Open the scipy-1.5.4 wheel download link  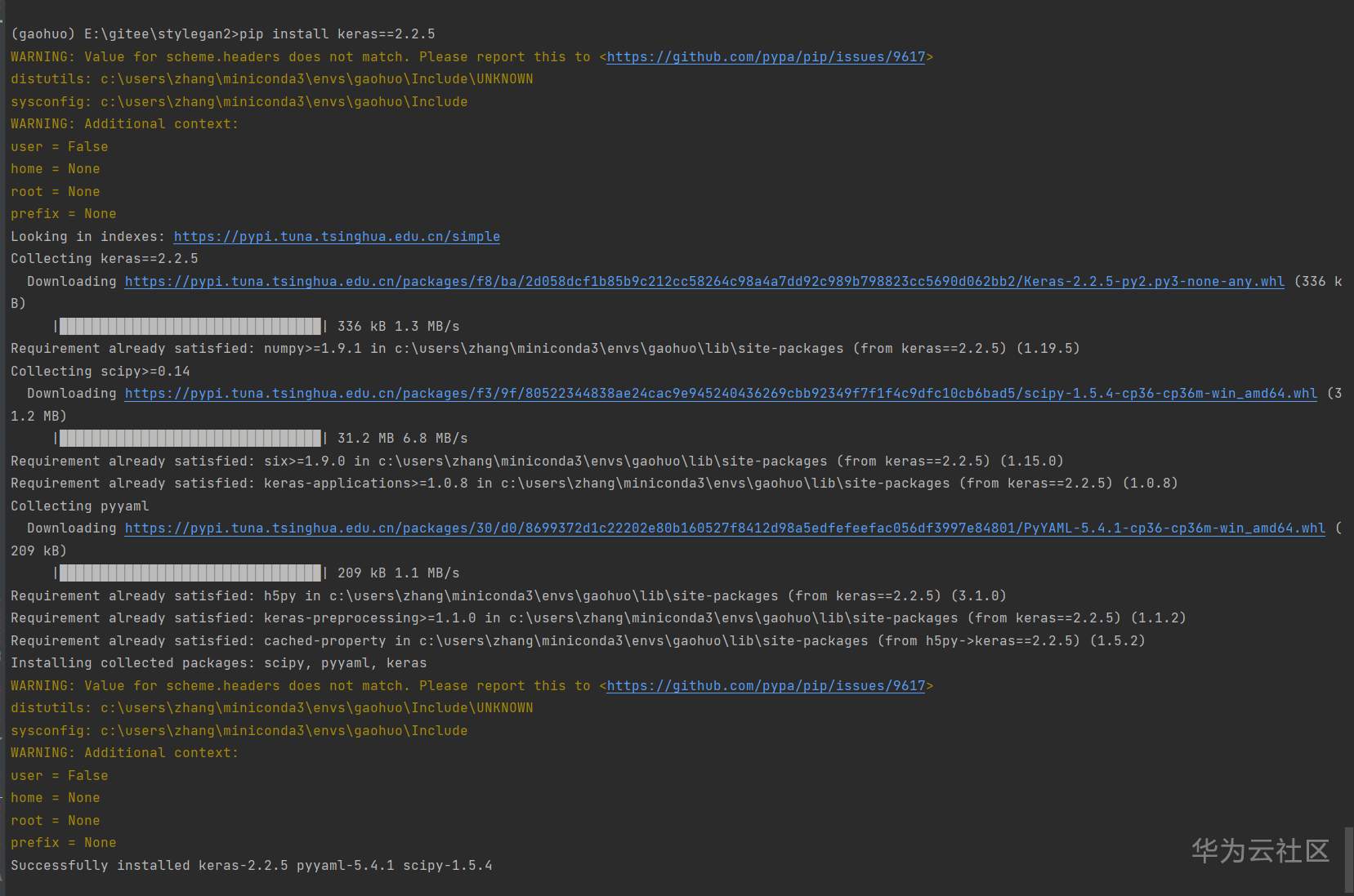coord(720,394)
